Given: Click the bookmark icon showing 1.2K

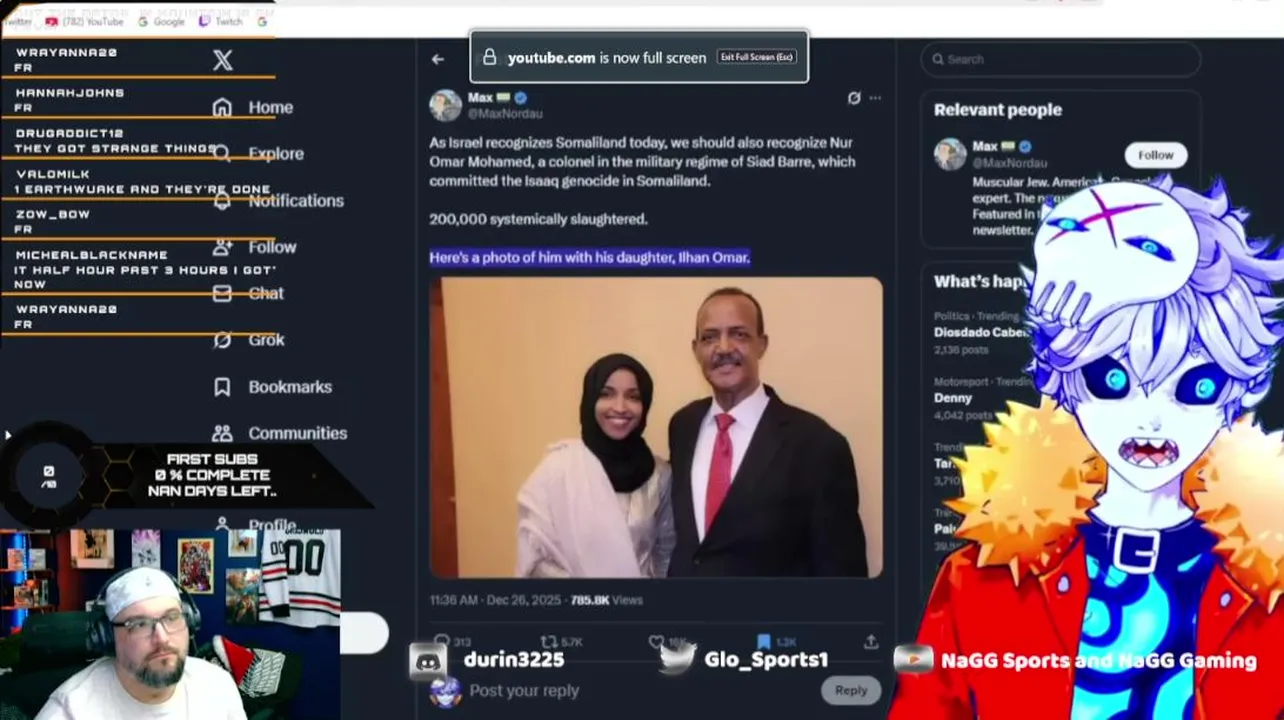Looking at the screenshot, I should [x=763, y=642].
